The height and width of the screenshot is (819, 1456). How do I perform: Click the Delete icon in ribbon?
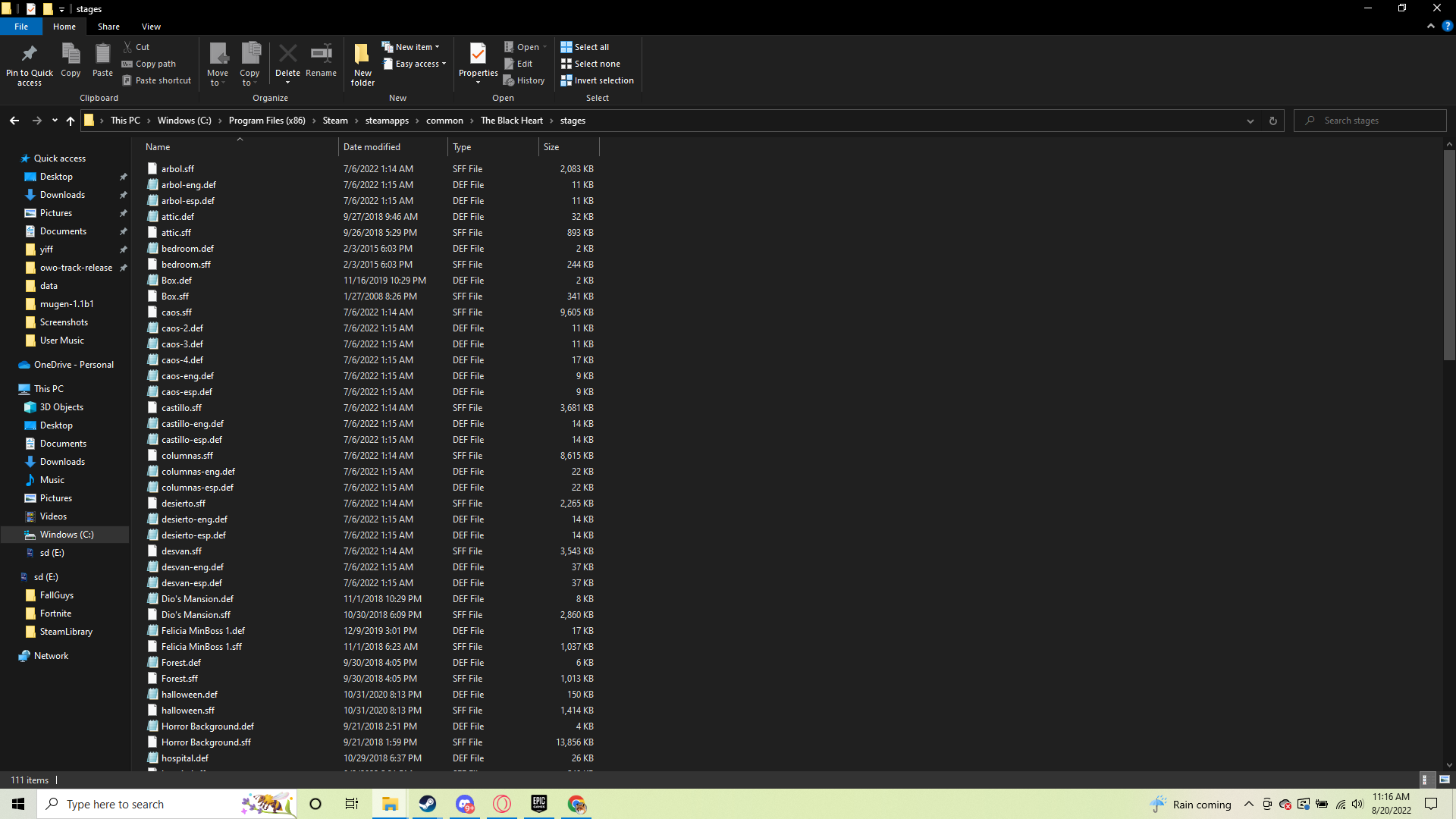pos(287,55)
